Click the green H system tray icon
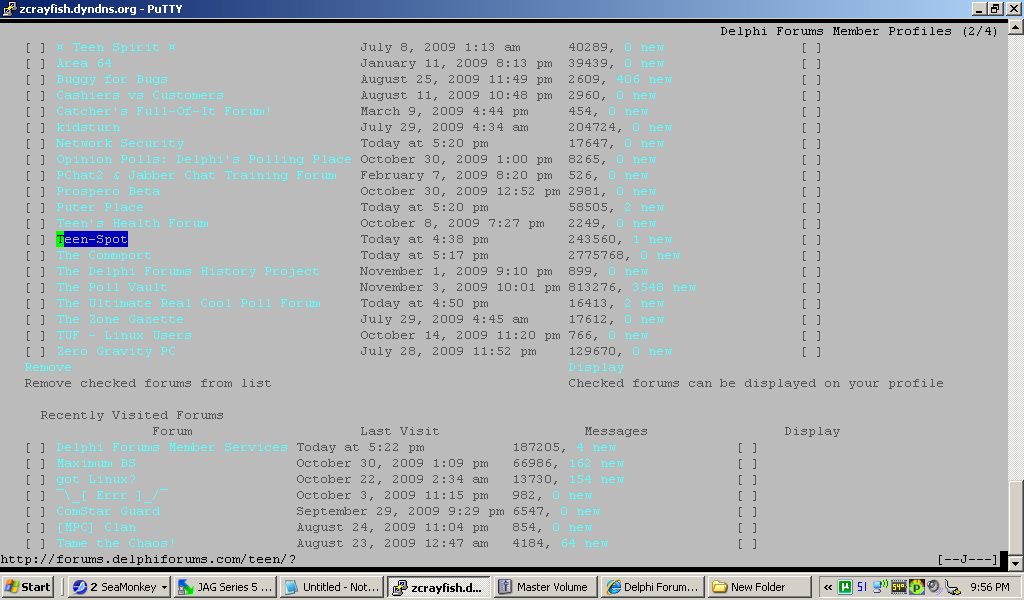The image size is (1024, 600). tap(845, 587)
